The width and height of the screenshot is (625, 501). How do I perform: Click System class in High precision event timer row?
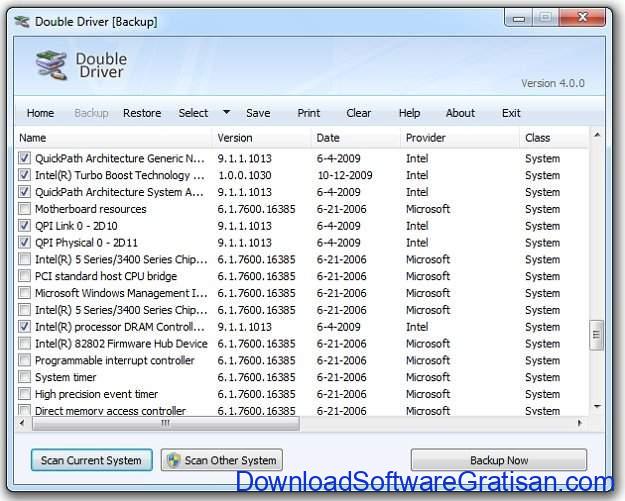click(542, 394)
